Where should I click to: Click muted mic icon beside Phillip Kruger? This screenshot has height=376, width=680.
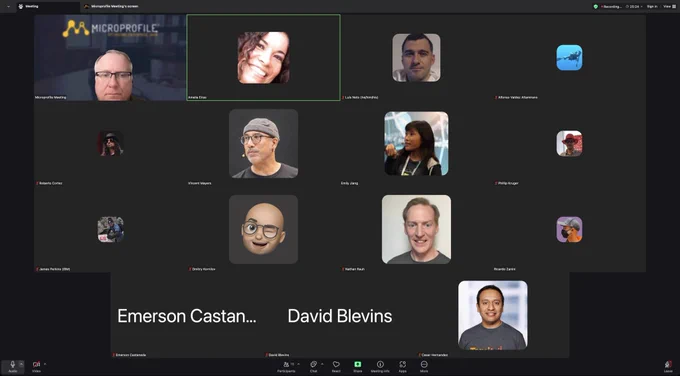coord(496,183)
